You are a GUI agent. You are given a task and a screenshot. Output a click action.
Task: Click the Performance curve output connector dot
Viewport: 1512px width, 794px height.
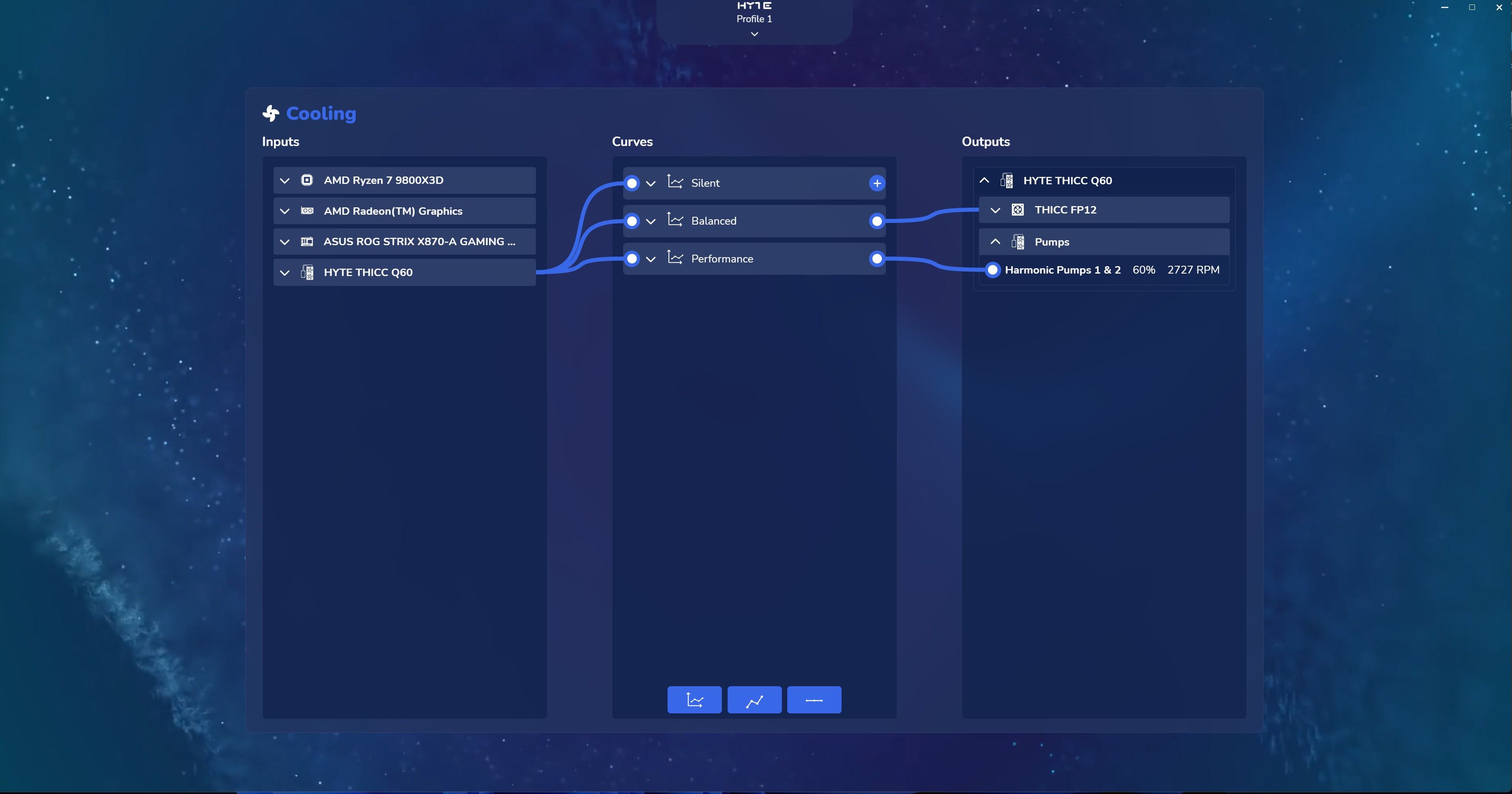(x=877, y=258)
